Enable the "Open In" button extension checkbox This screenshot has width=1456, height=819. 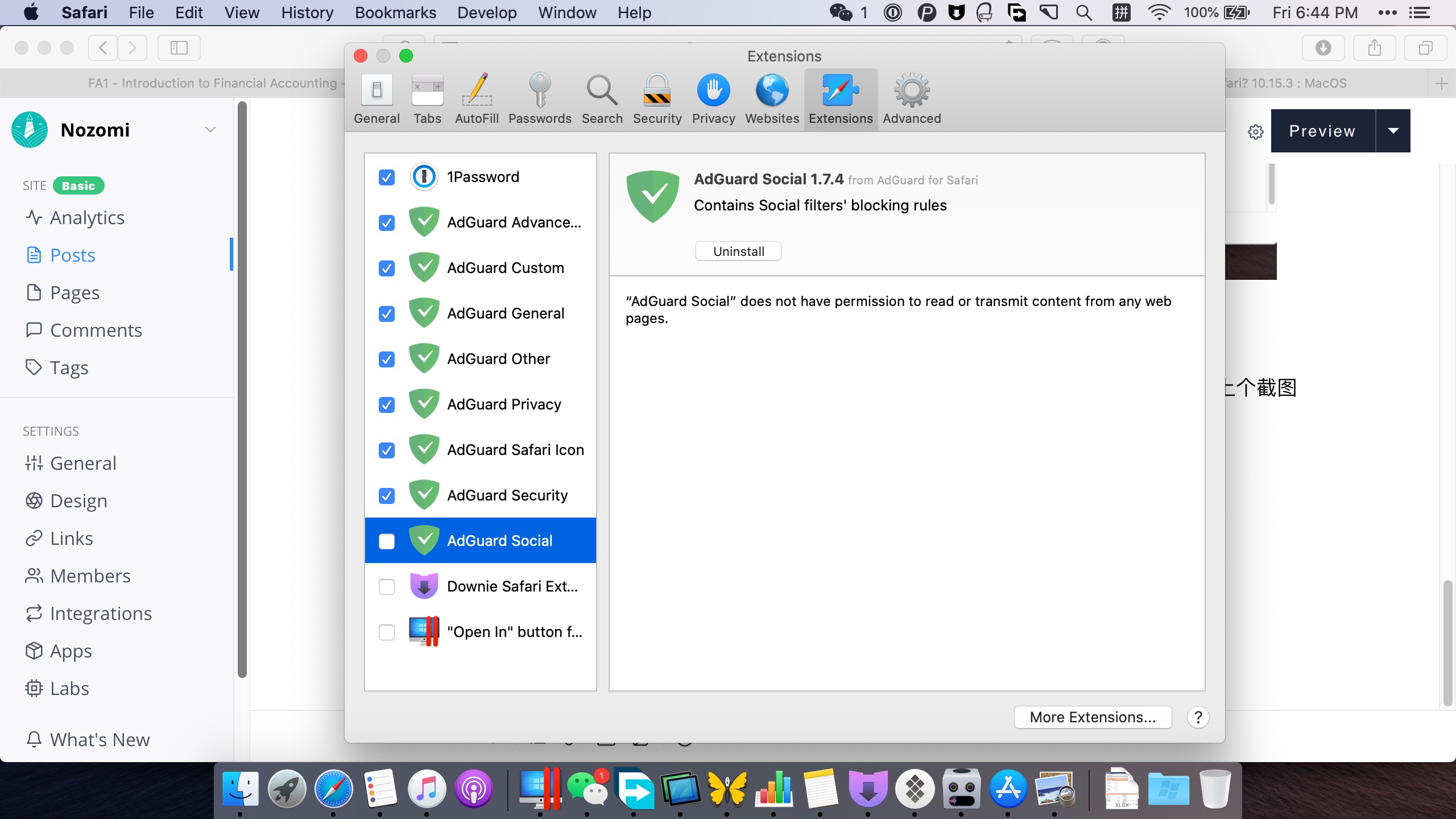387,632
